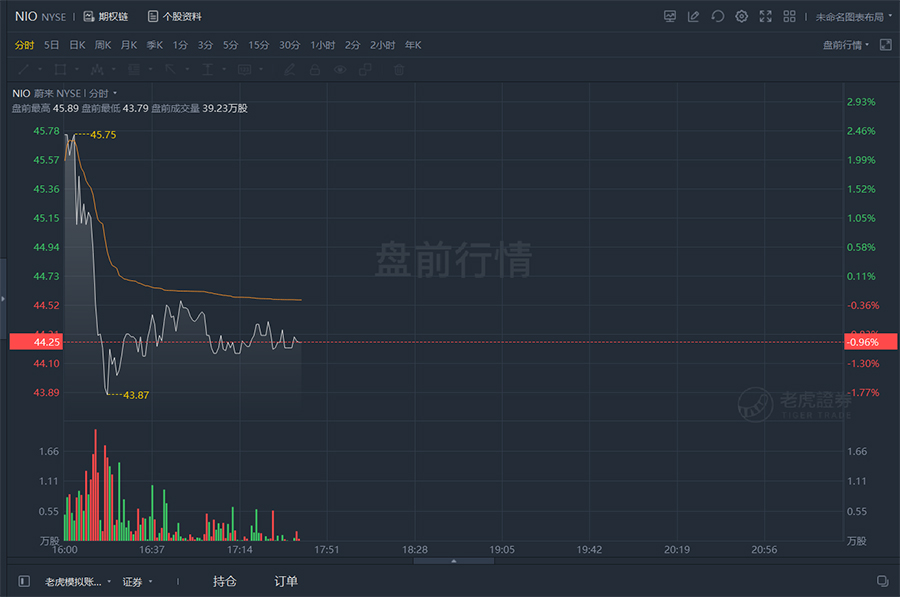Select the 5分 interval

pos(231,45)
